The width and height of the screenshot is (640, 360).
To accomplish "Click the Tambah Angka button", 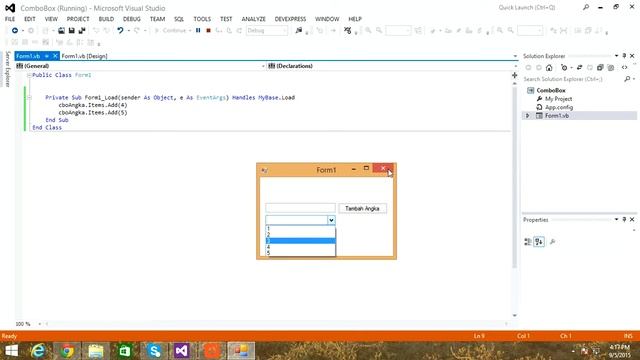I will [362, 209].
